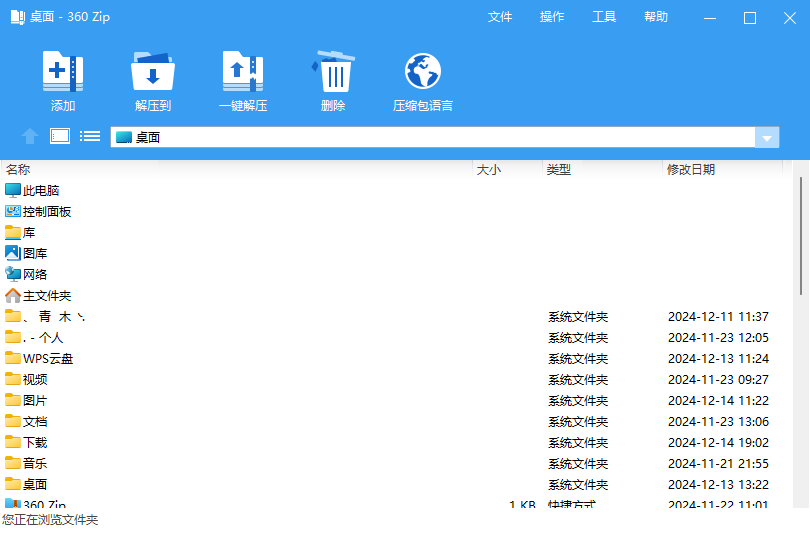Screen dimensions: 810x534
Task: Click the Delete (删除) trash icon
Action: point(334,72)
